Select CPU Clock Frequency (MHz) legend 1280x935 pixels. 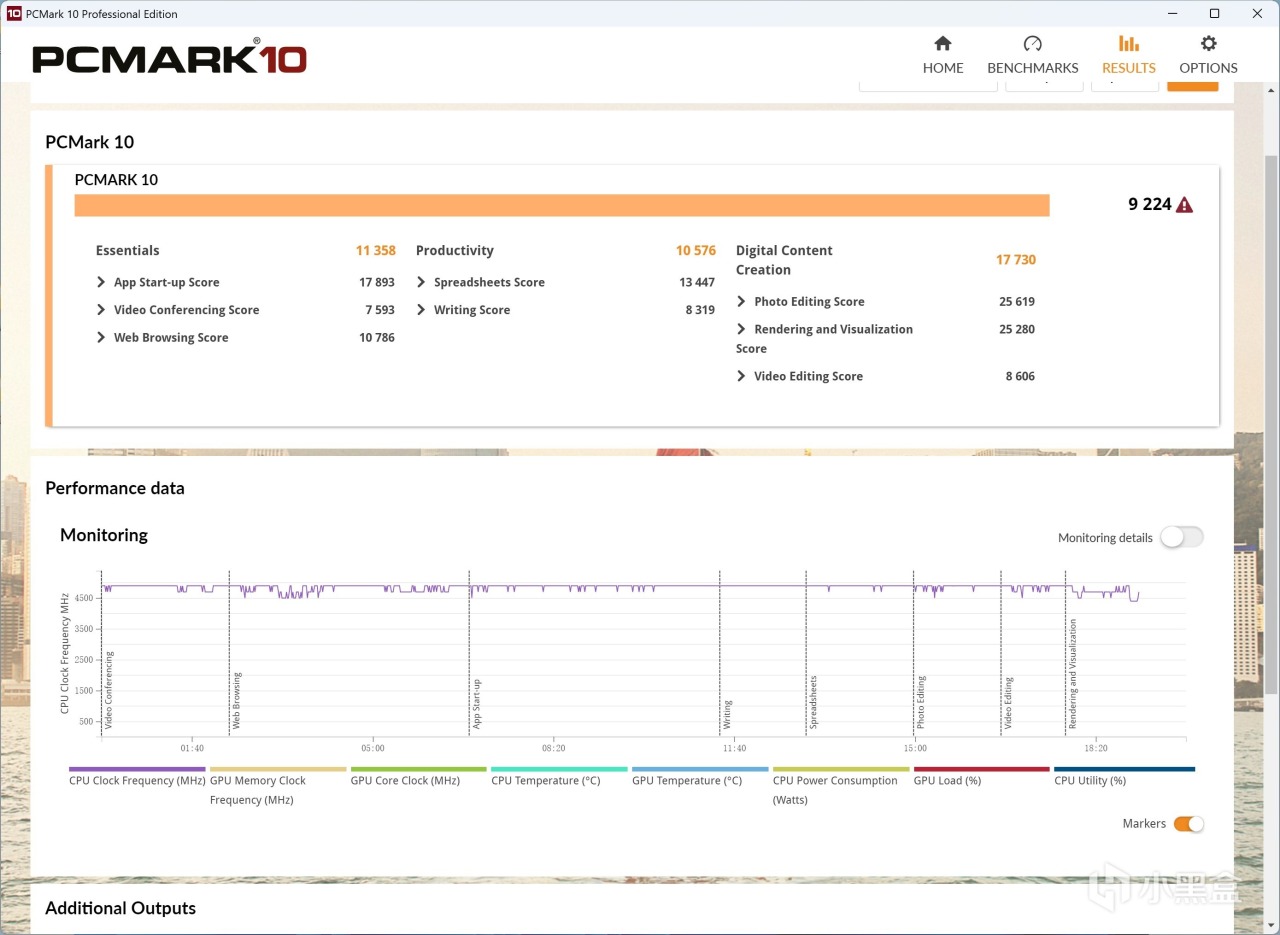(x=137, y=780)
